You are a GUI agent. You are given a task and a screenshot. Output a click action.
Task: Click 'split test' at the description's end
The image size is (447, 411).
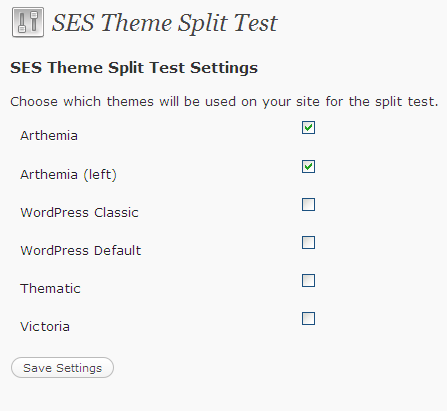[406, 102]
